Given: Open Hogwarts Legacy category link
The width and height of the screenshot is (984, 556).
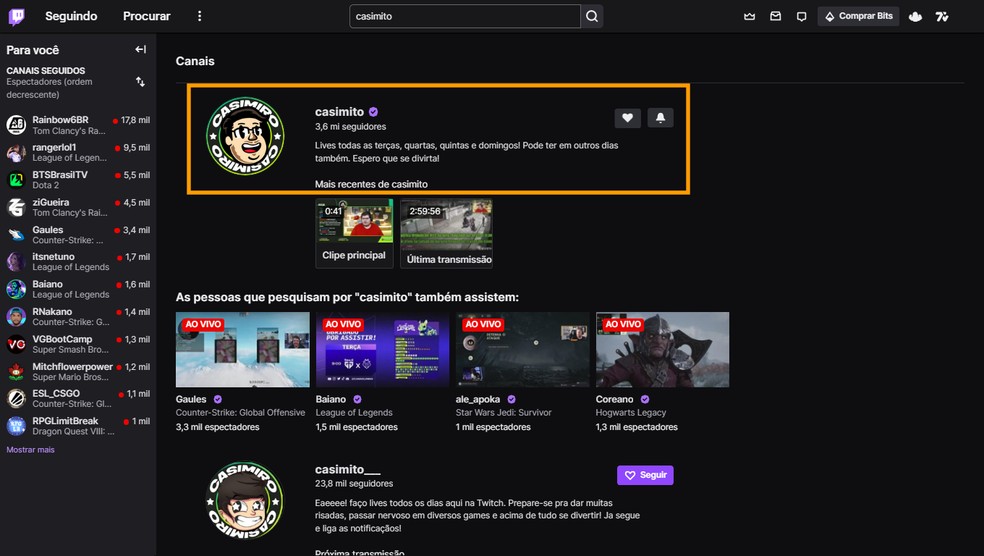Looking at the screenshot, I should [x=631, y=413].
